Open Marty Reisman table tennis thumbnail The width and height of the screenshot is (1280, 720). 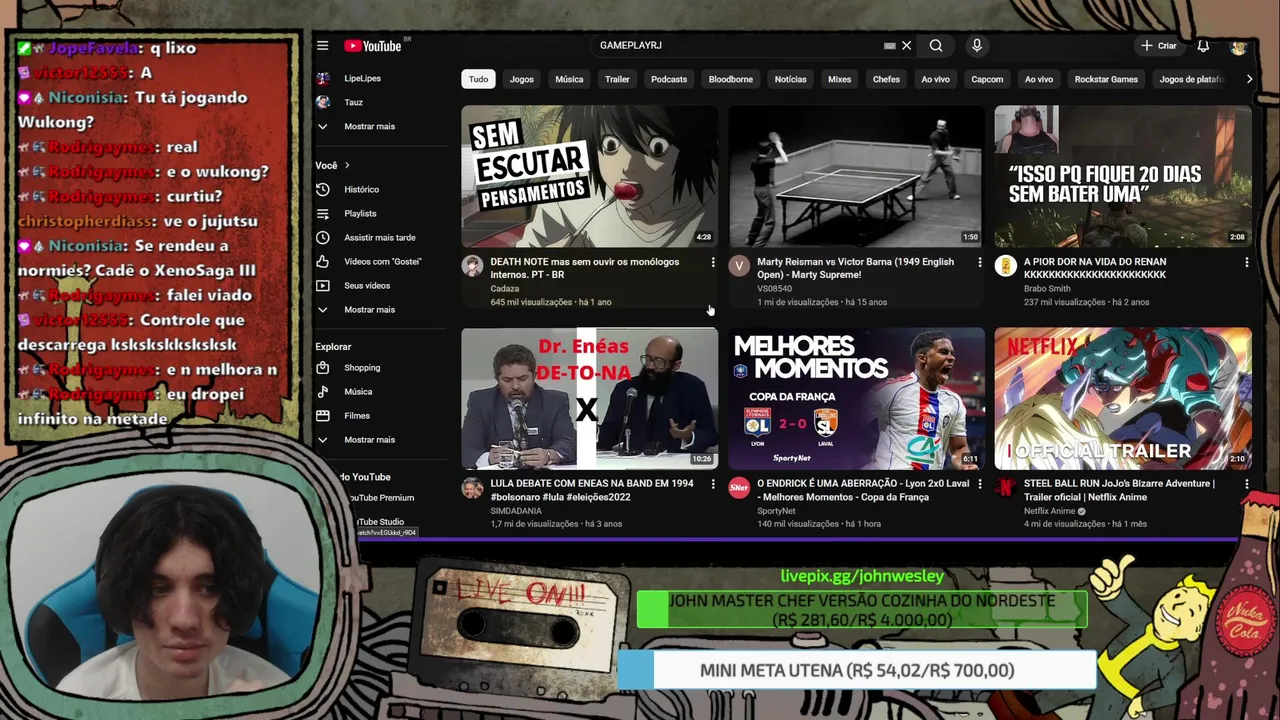[856, 176]
